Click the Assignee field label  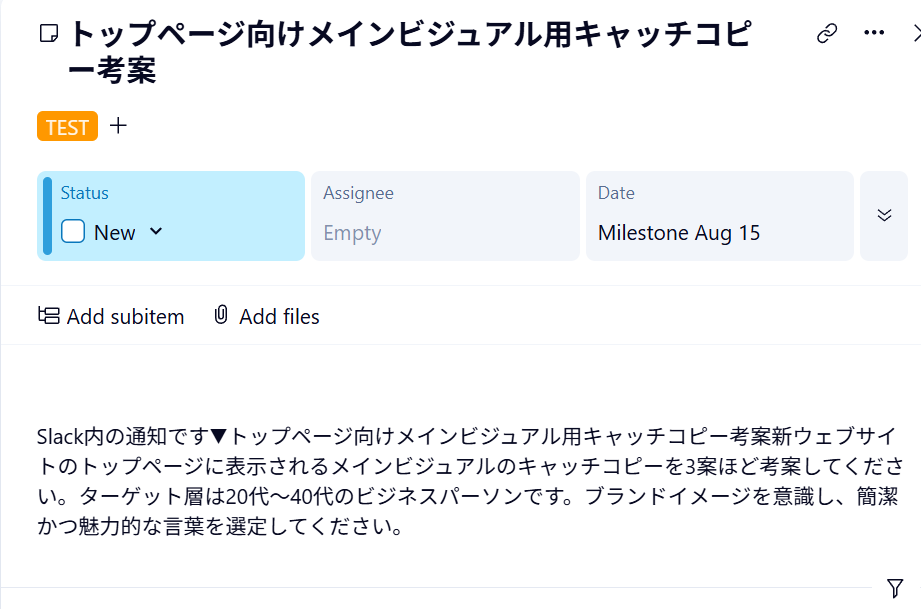[358, 193]
